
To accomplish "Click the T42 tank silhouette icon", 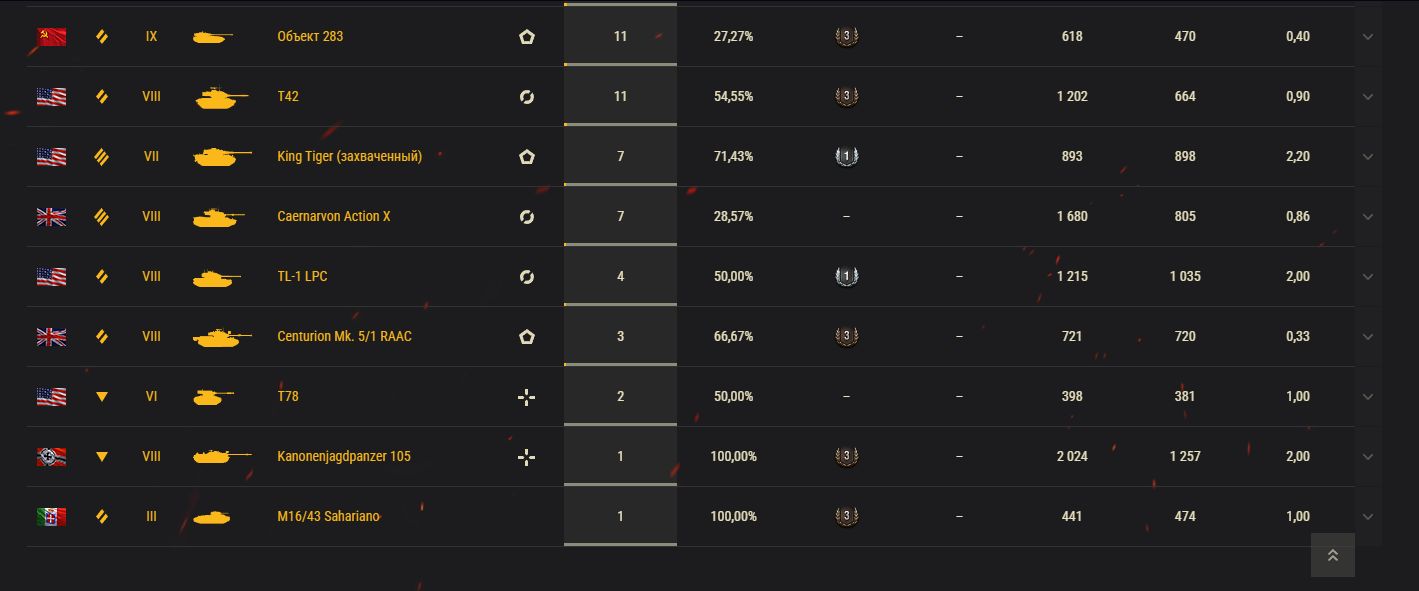I will [x=220, y=97].
